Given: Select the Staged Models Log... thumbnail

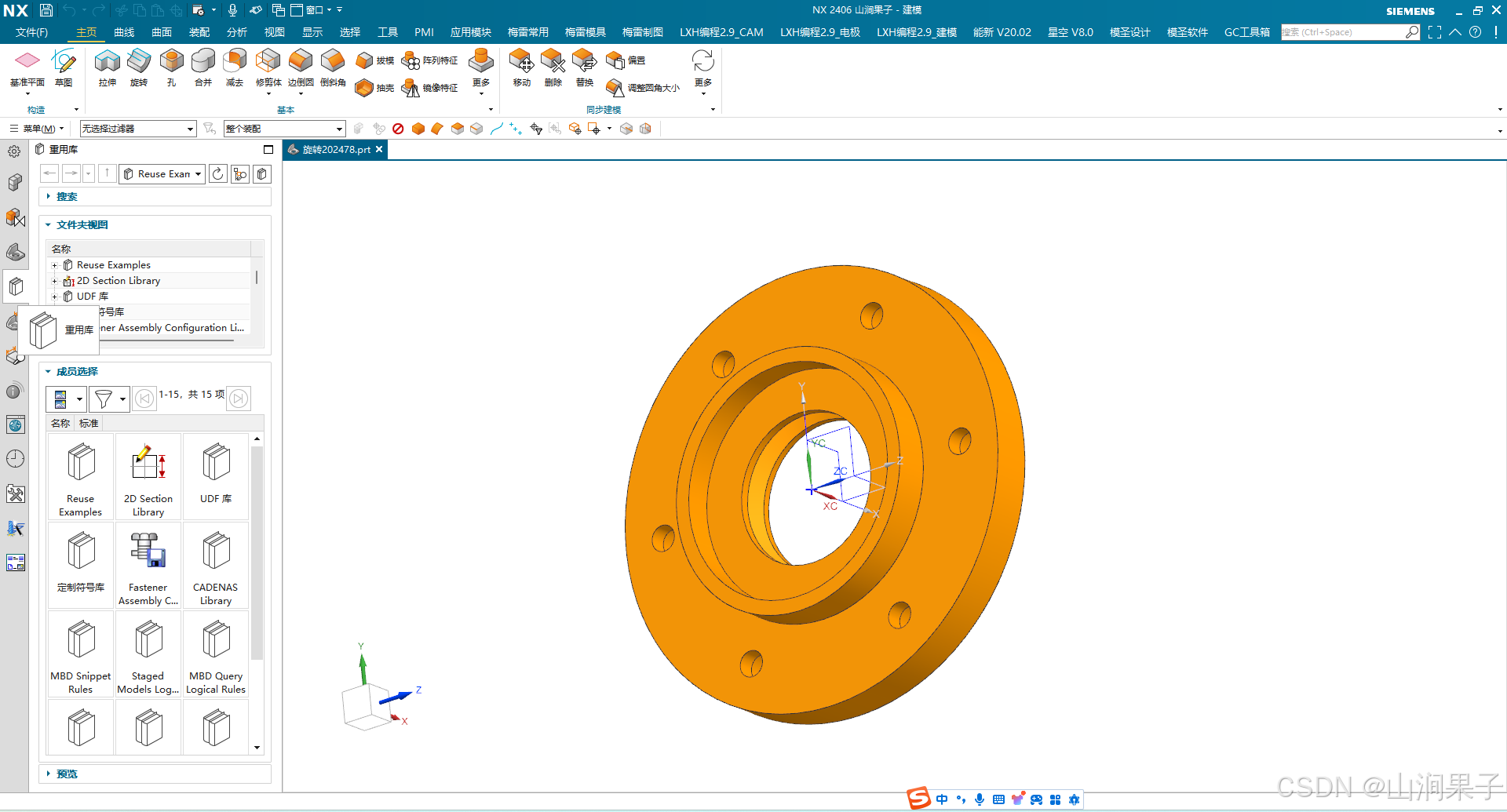Looking at the screenshot, I should 148,654.
